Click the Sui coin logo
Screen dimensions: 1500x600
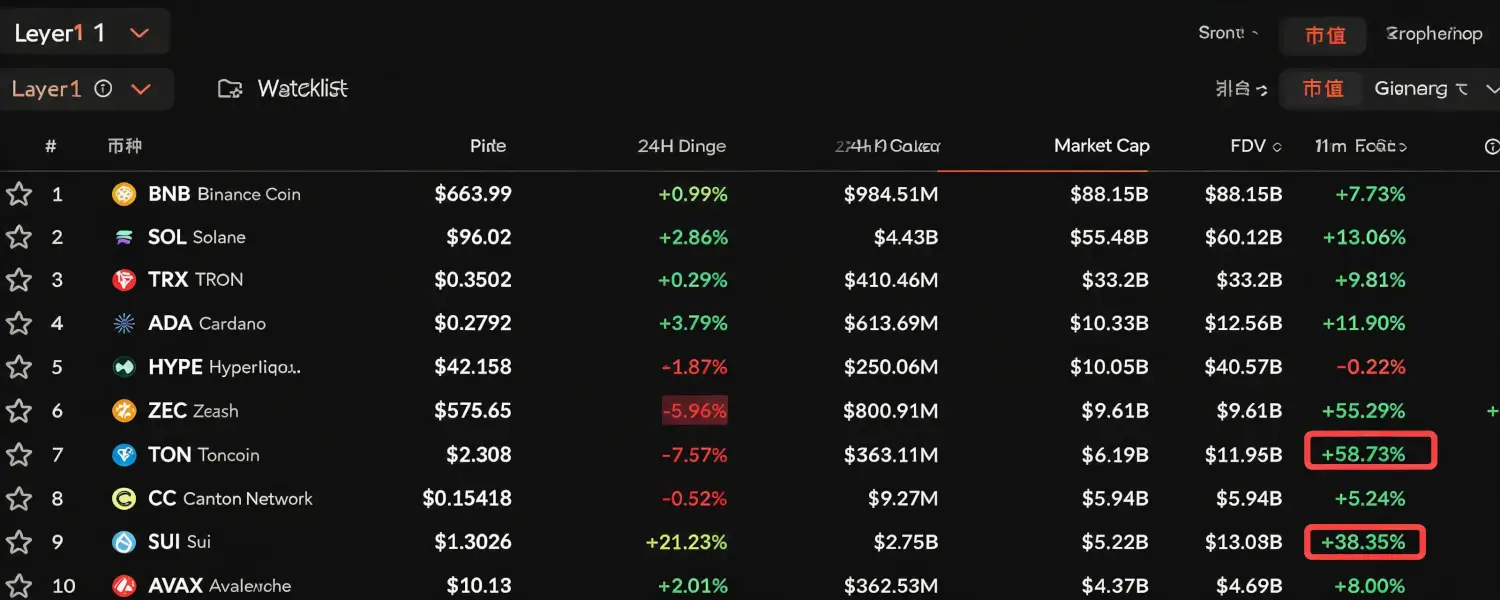tap(124, 542)
